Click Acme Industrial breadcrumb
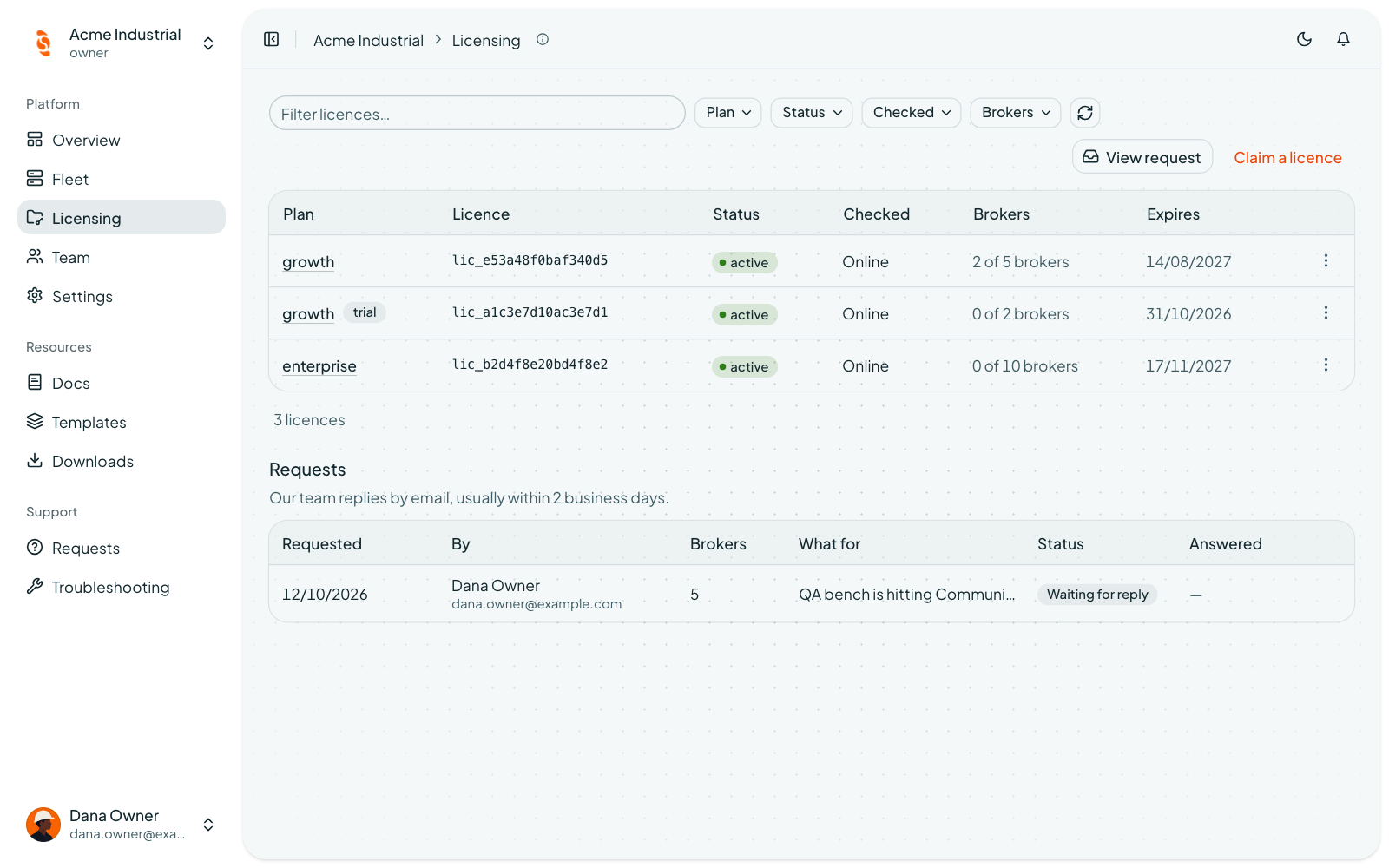 (368, 41)
